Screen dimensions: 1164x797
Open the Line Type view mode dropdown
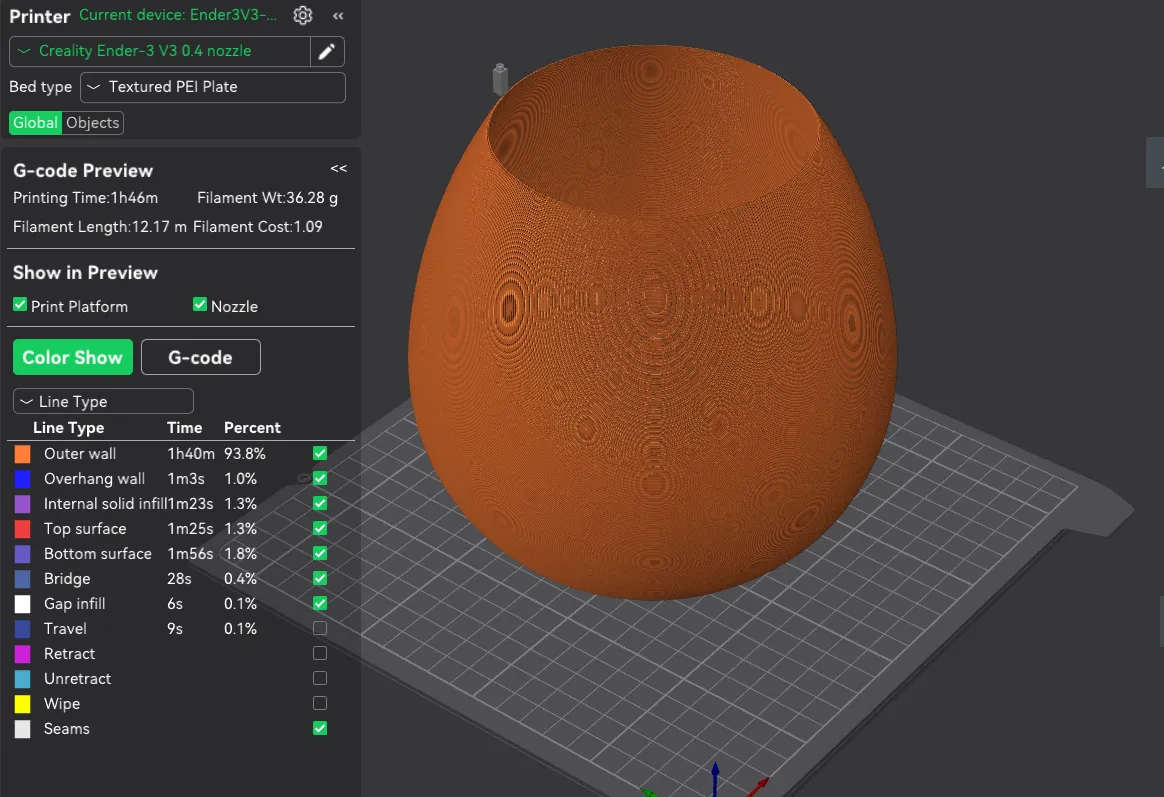pyautogui.click(x=103, y=401)
